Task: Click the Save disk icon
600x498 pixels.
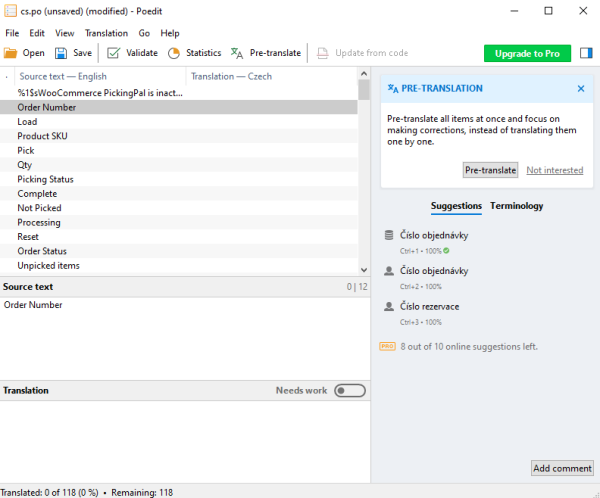Action: 62,53
